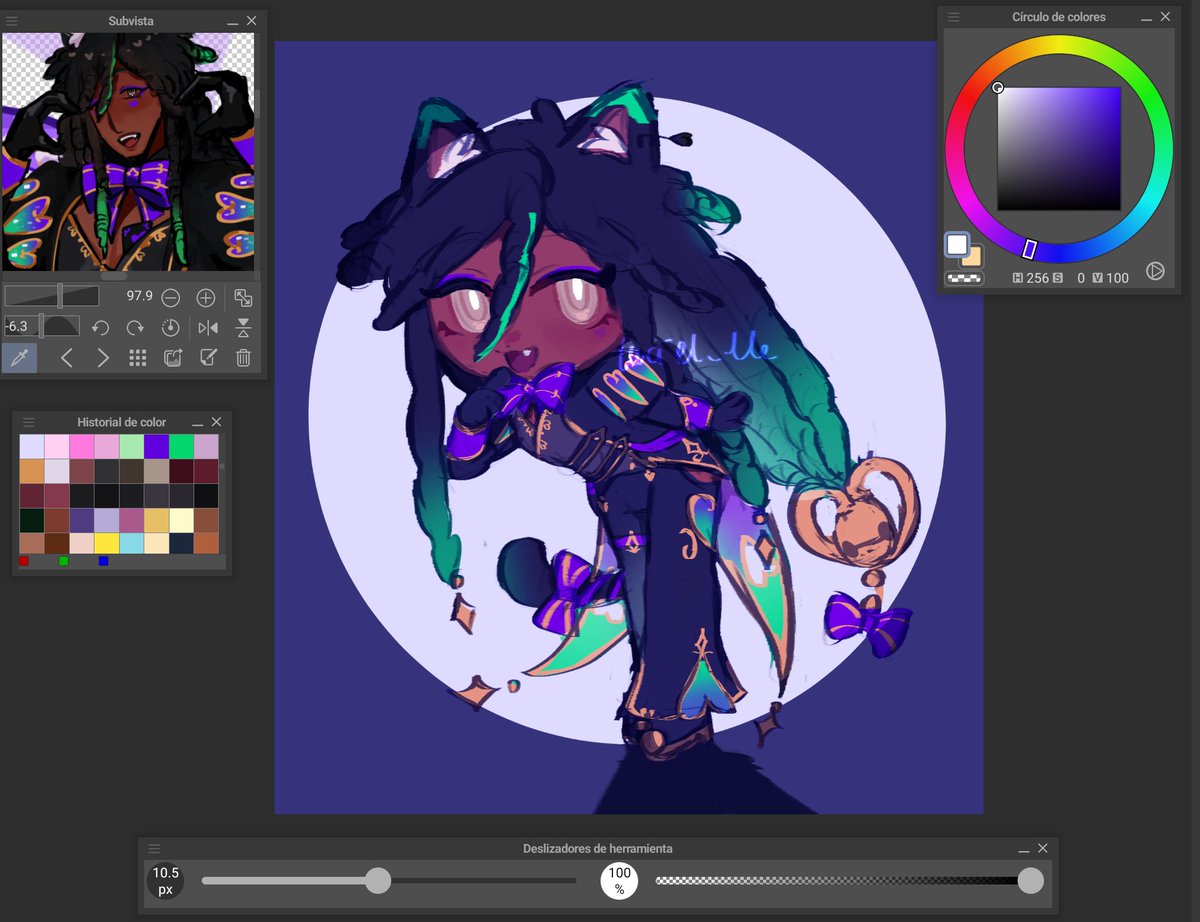The image size is (1200, 922).
Task: Open the Círculo de colores panel menu
Action: [x=954, y=17]
